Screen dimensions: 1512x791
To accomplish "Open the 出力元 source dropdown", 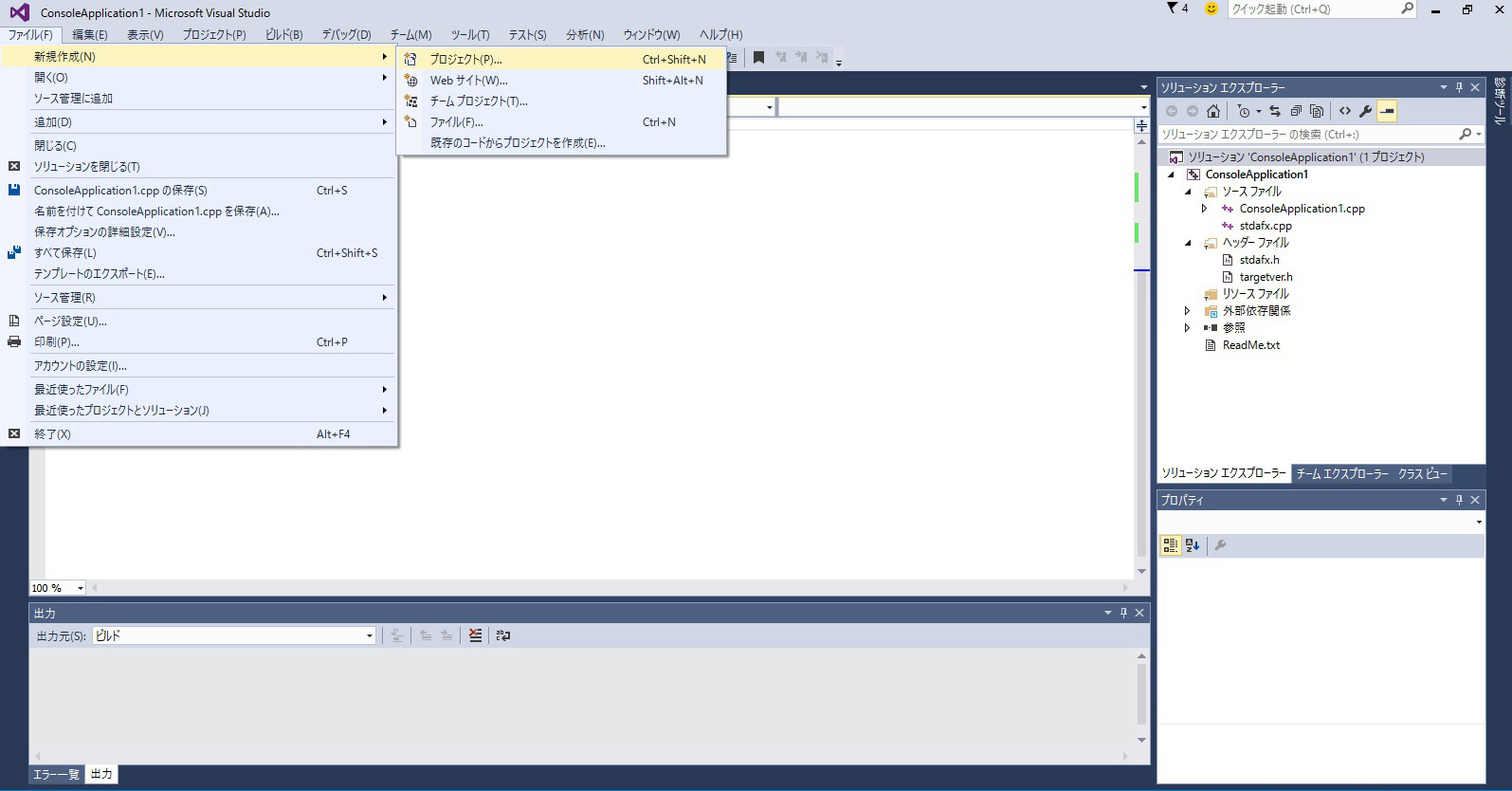I will [x=369, y=635].
